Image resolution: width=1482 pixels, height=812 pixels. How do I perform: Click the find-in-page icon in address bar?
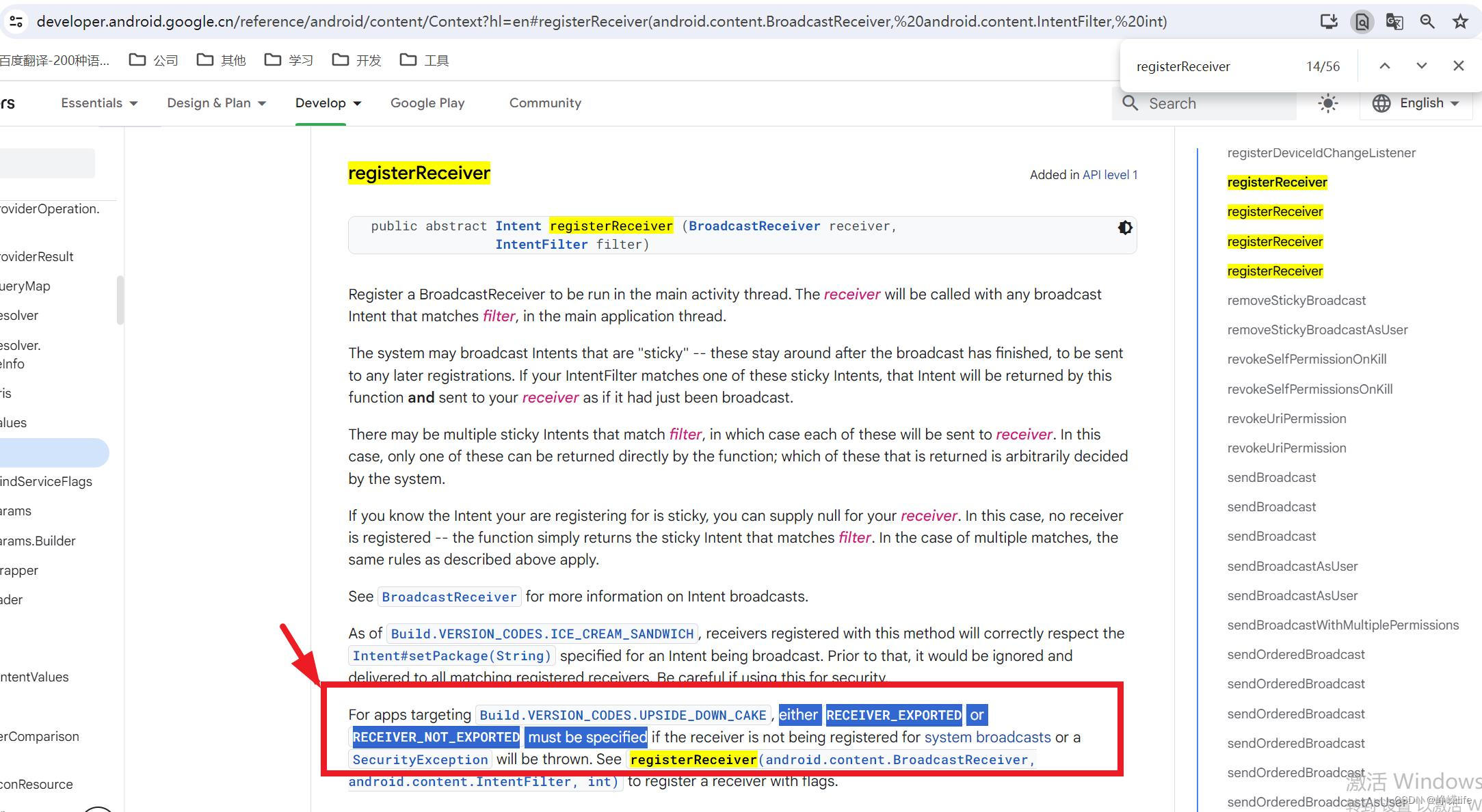[x=1362, y=21]
